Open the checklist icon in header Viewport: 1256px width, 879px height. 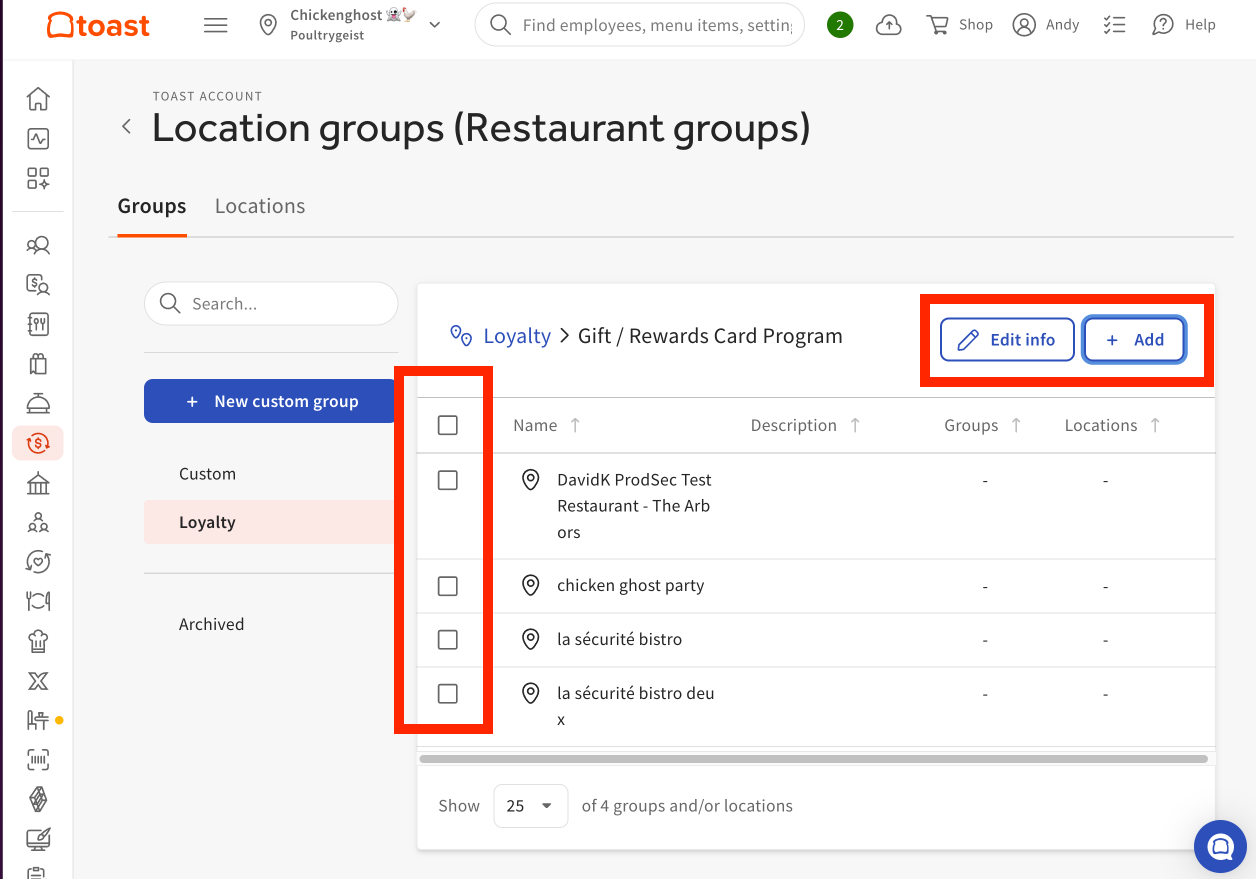pos(1114,25)
